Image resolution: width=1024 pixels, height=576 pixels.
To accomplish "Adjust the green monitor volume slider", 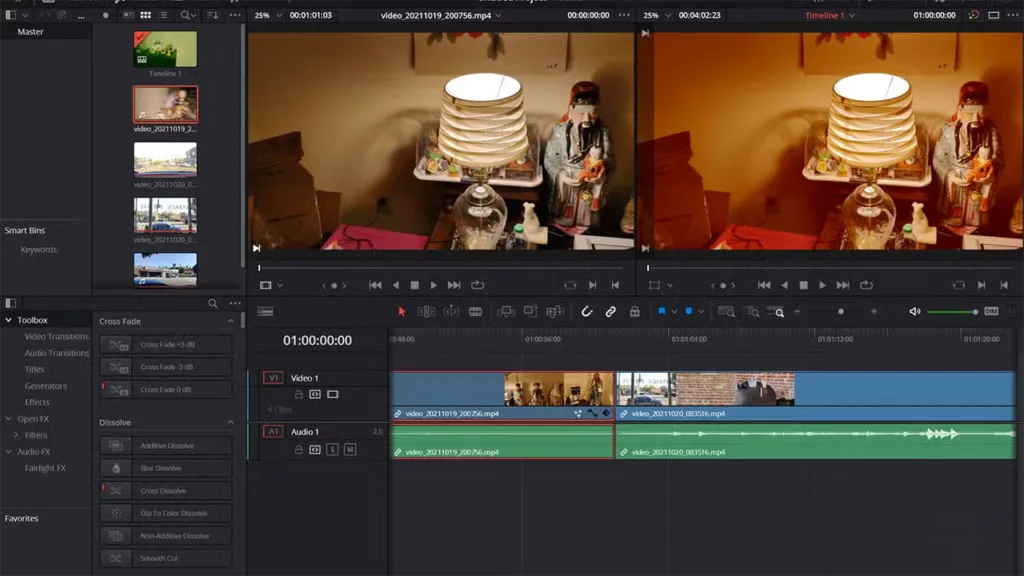I will 953,312.
